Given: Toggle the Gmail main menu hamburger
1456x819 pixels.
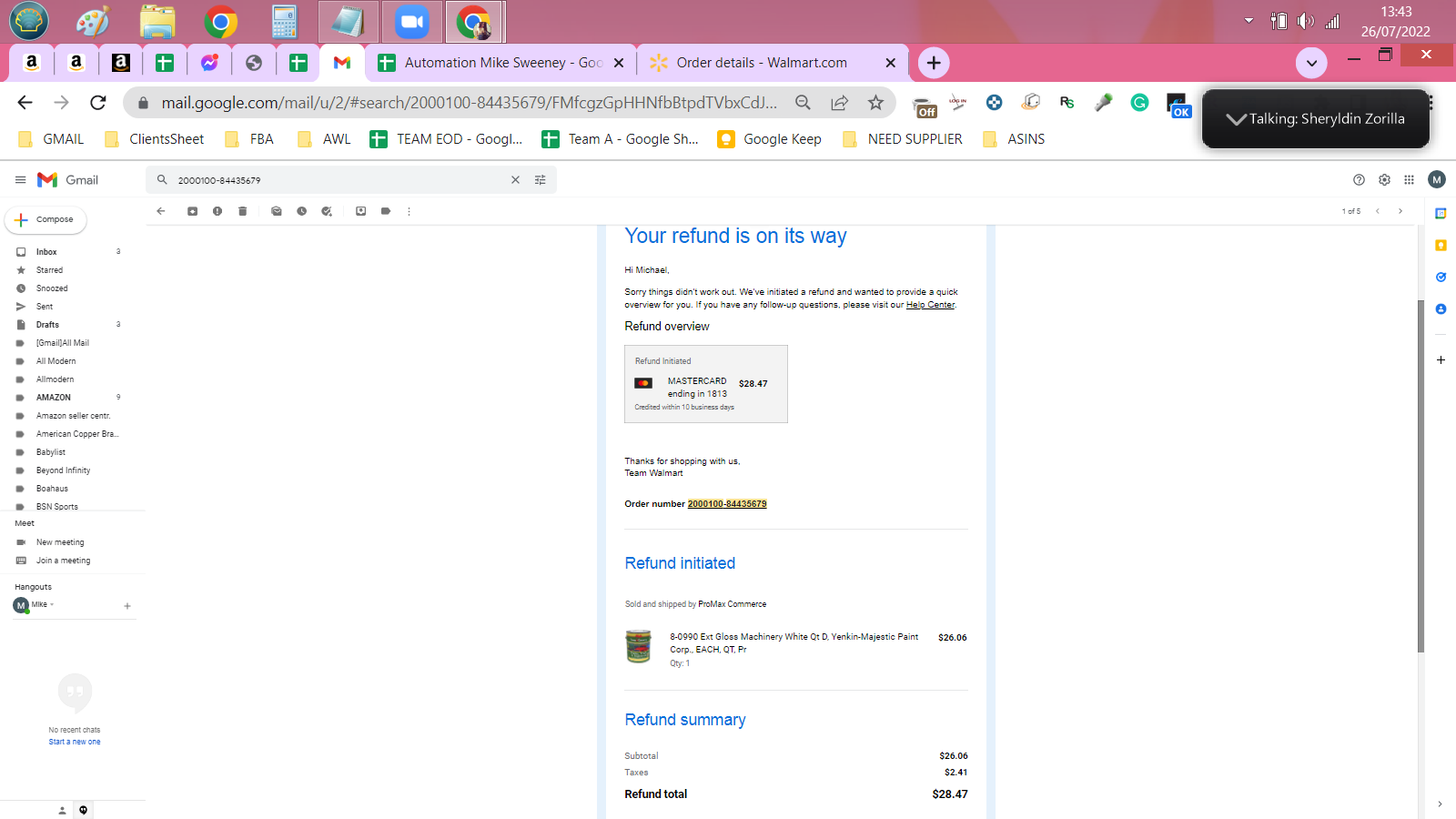Looking at the screenshot, I should pos(20,180).
